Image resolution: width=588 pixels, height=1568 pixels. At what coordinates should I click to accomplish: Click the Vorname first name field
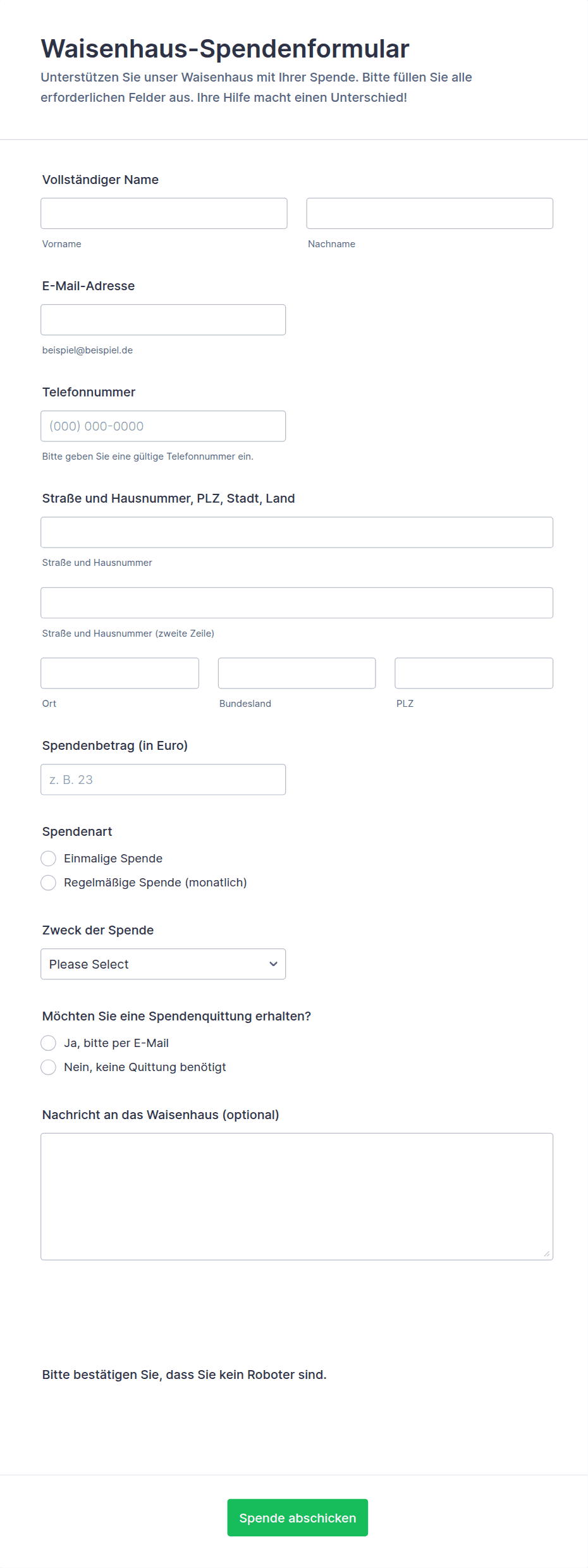[x=164, y=214]
